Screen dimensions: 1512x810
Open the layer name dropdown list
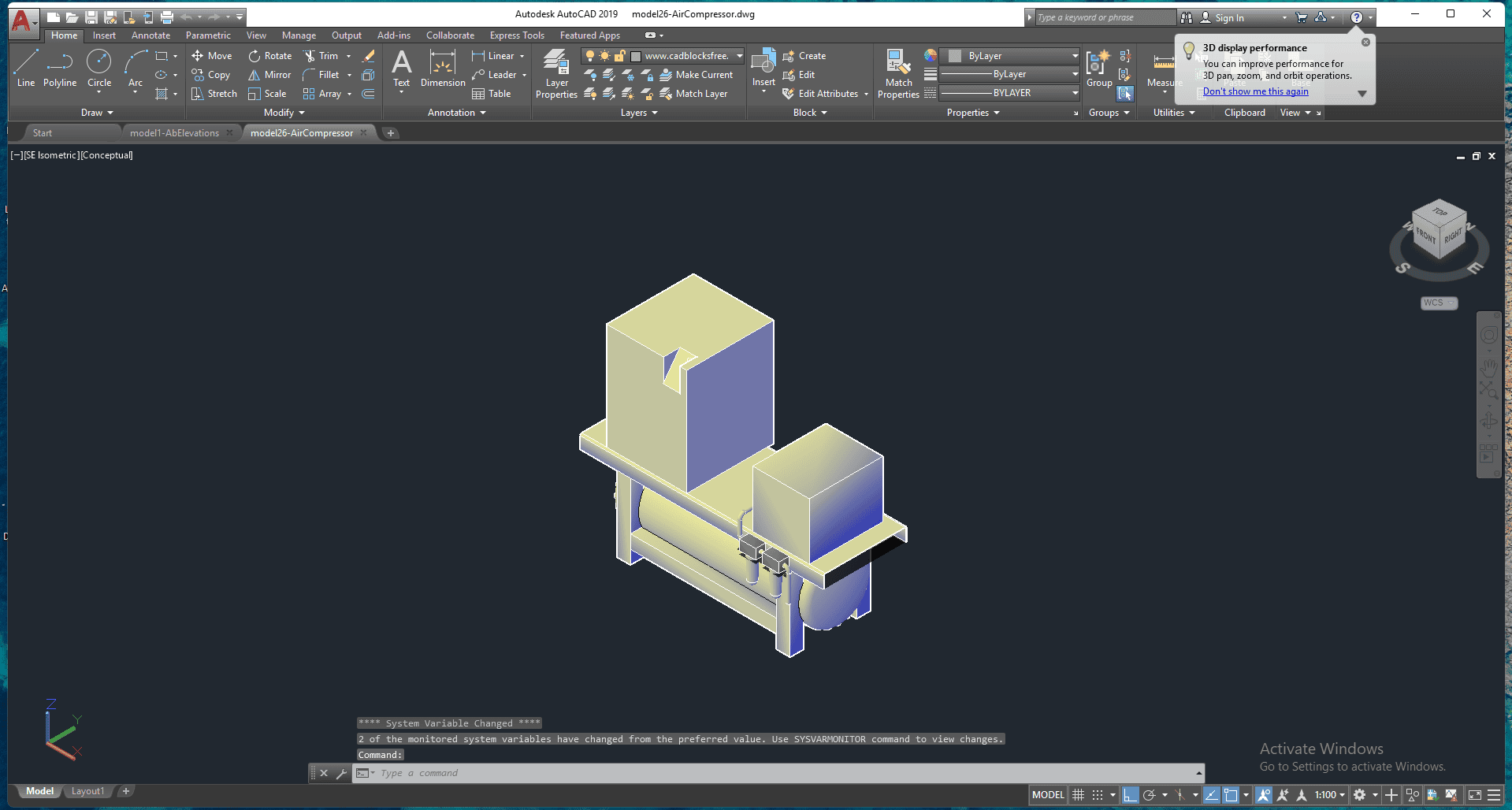click(739, 56)
